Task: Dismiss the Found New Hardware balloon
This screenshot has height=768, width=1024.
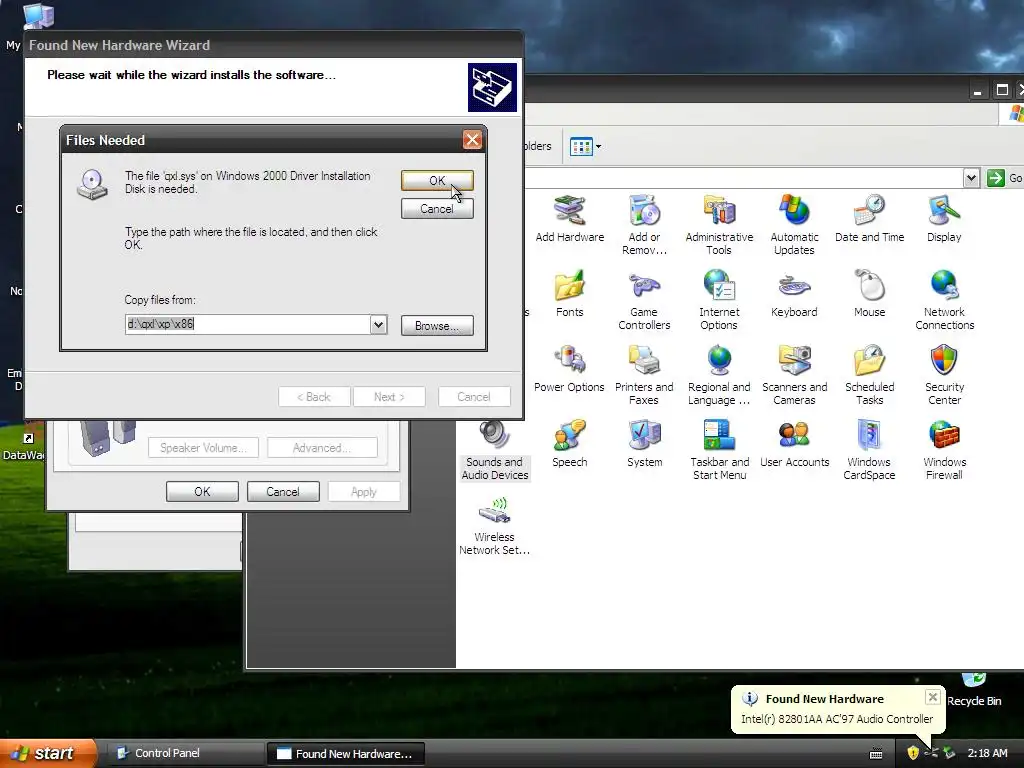Action: point(933,697)
